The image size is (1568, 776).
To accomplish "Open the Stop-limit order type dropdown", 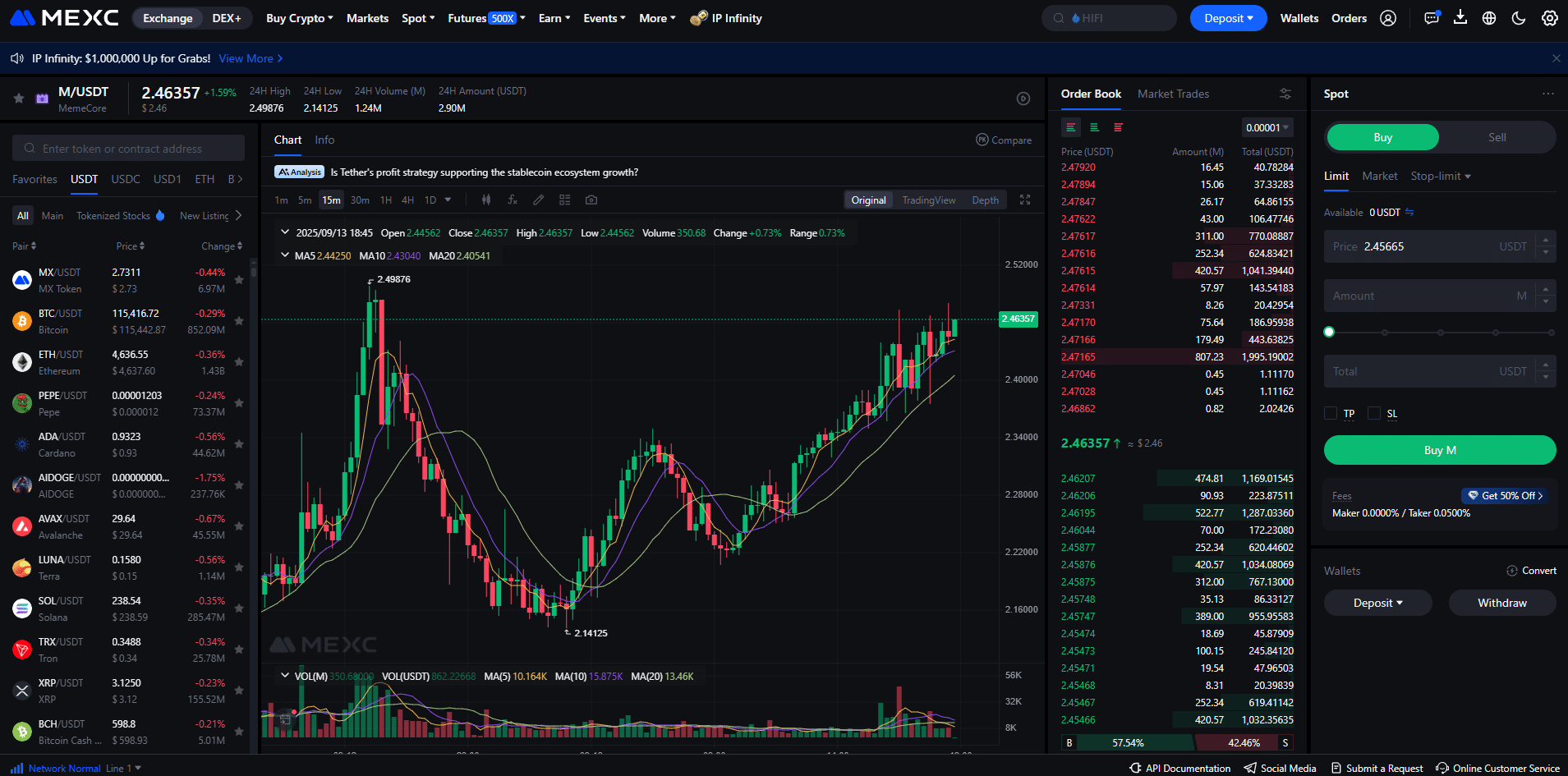I will pos(1441,176).
